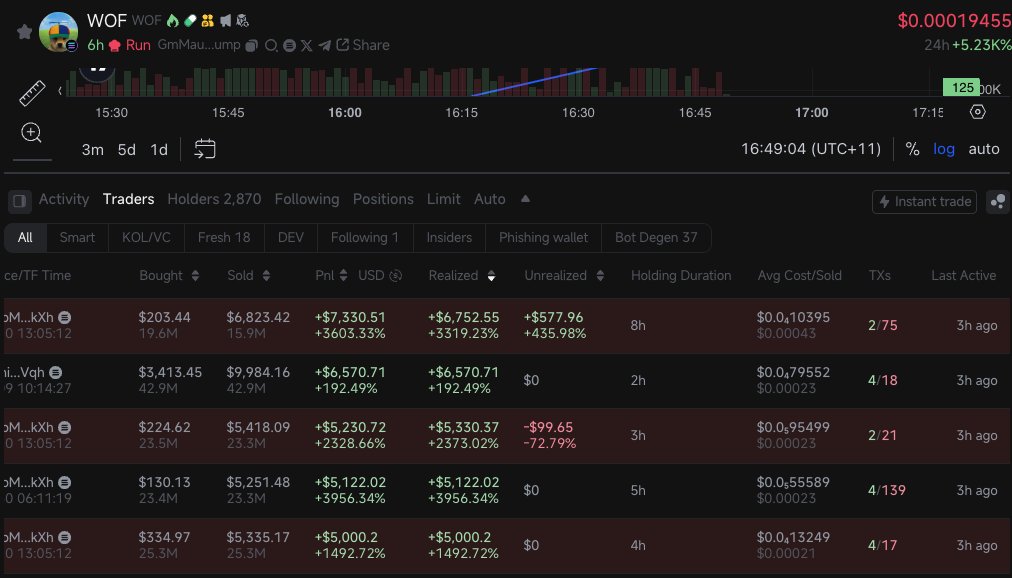This screenshot has height=578, width=1012.
Task: Click the blue trend line on chart
Action: point(534,81)
